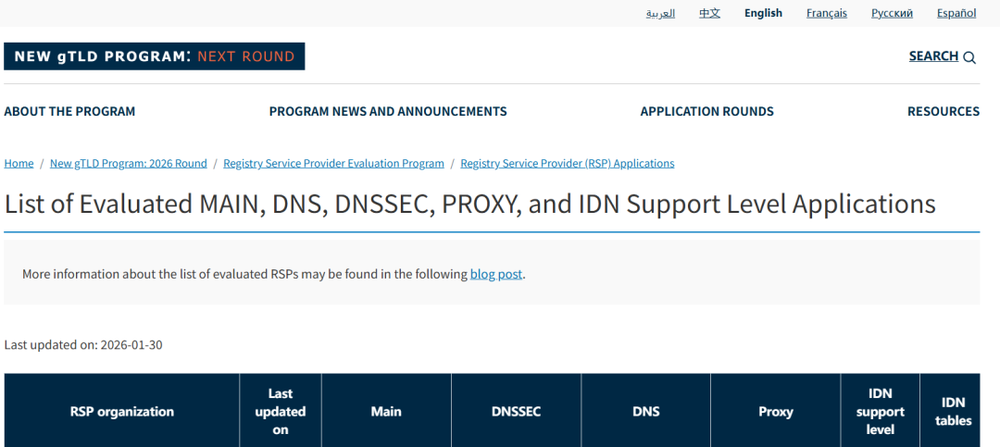
Task: Click the SEARCH text link
Action: (x=933, y=56)
